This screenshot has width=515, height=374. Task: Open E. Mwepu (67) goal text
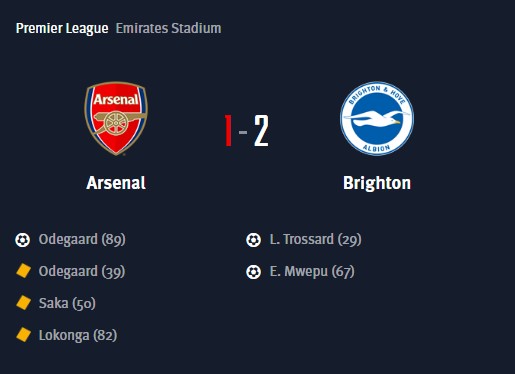tap(312, 272)
